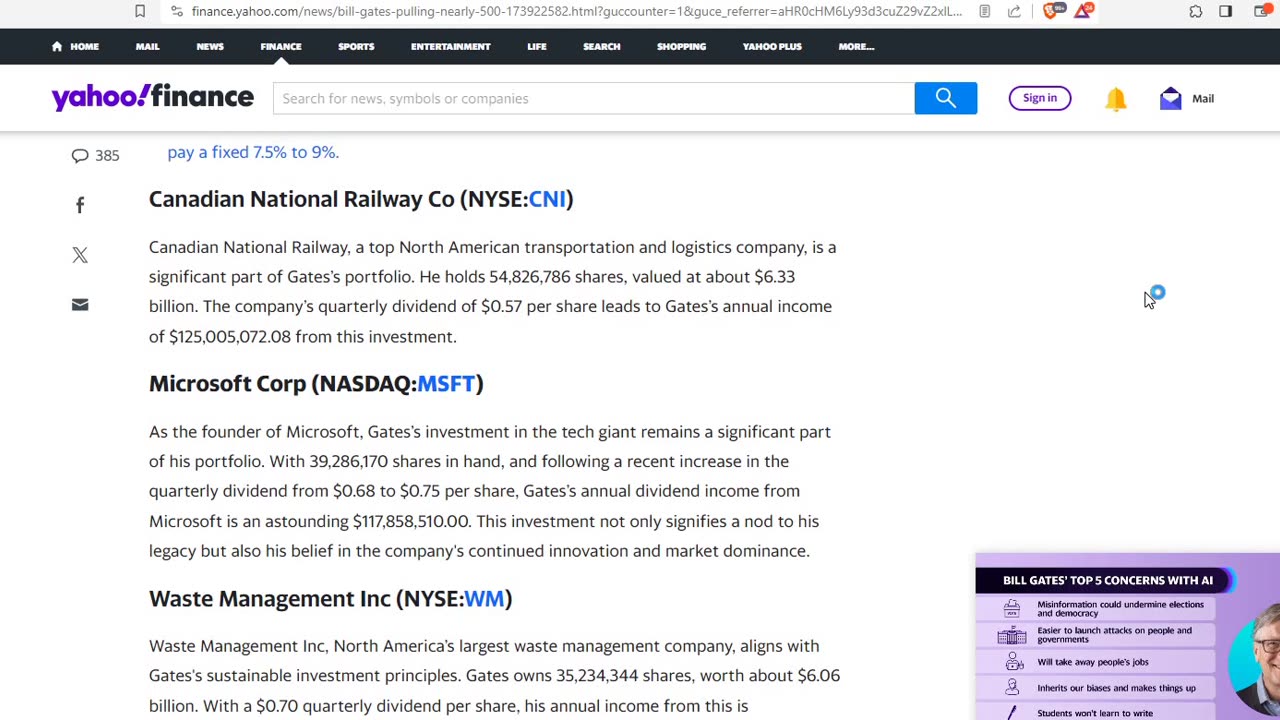1280x720 pixels.
Task: Click the Yahoo Finance logo
Action: coord(152,97)
